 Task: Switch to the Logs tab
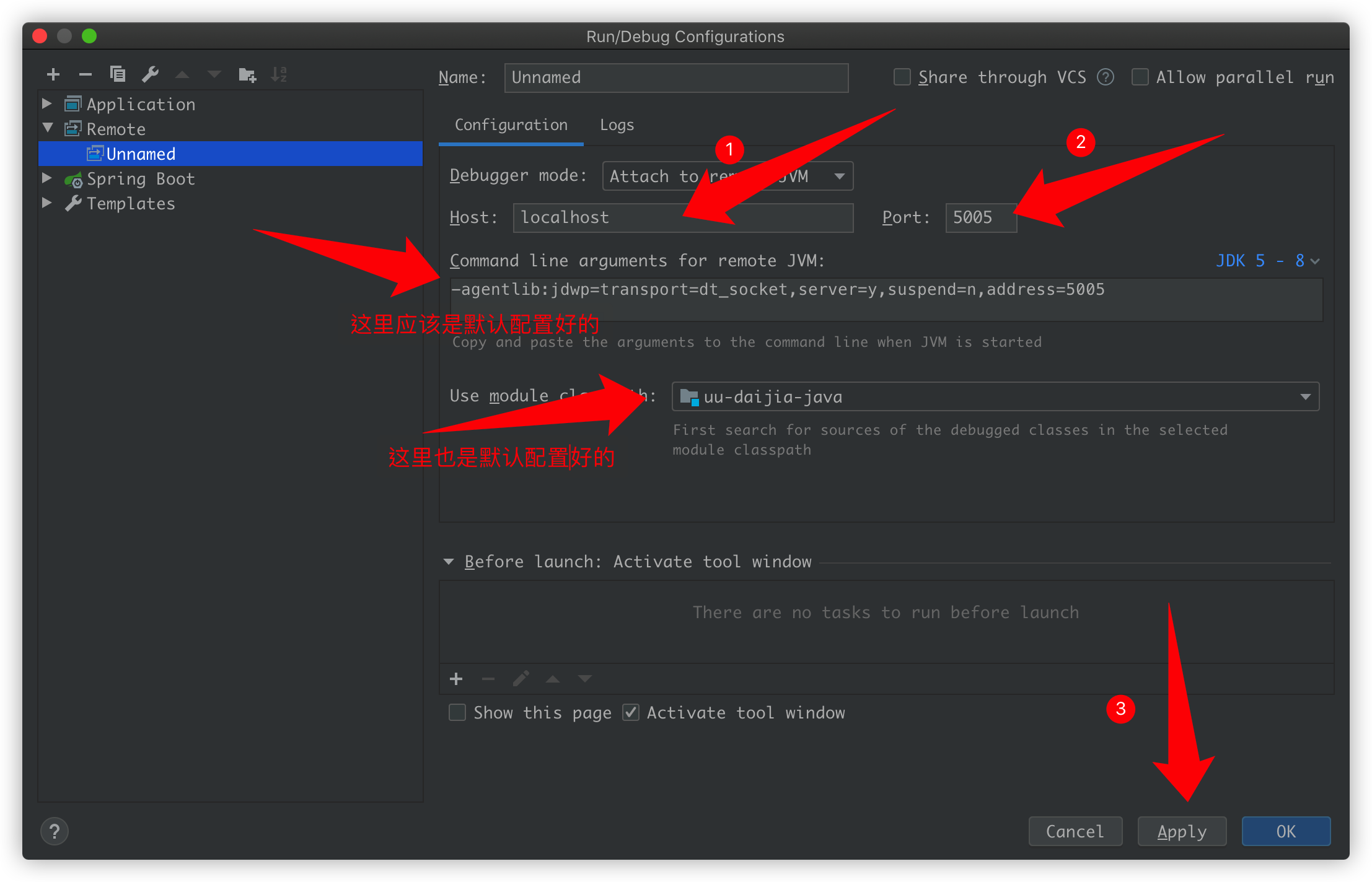point(617,125)
